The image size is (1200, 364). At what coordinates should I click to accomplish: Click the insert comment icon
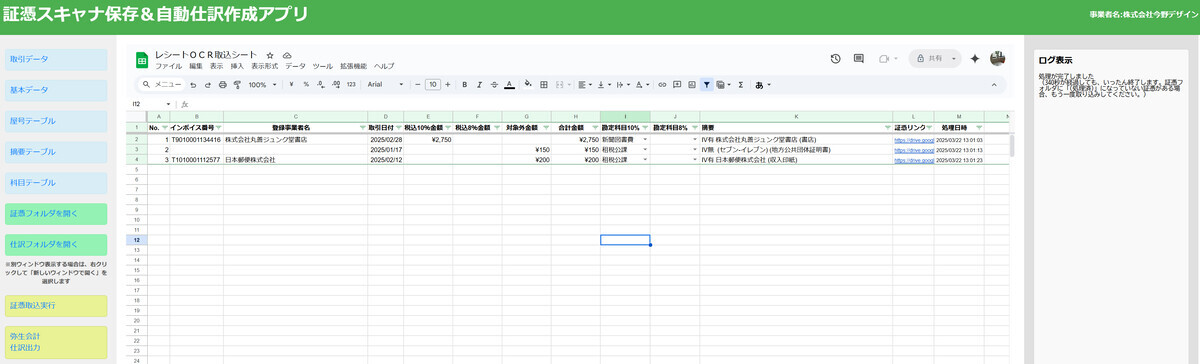[x=677, y=85]
